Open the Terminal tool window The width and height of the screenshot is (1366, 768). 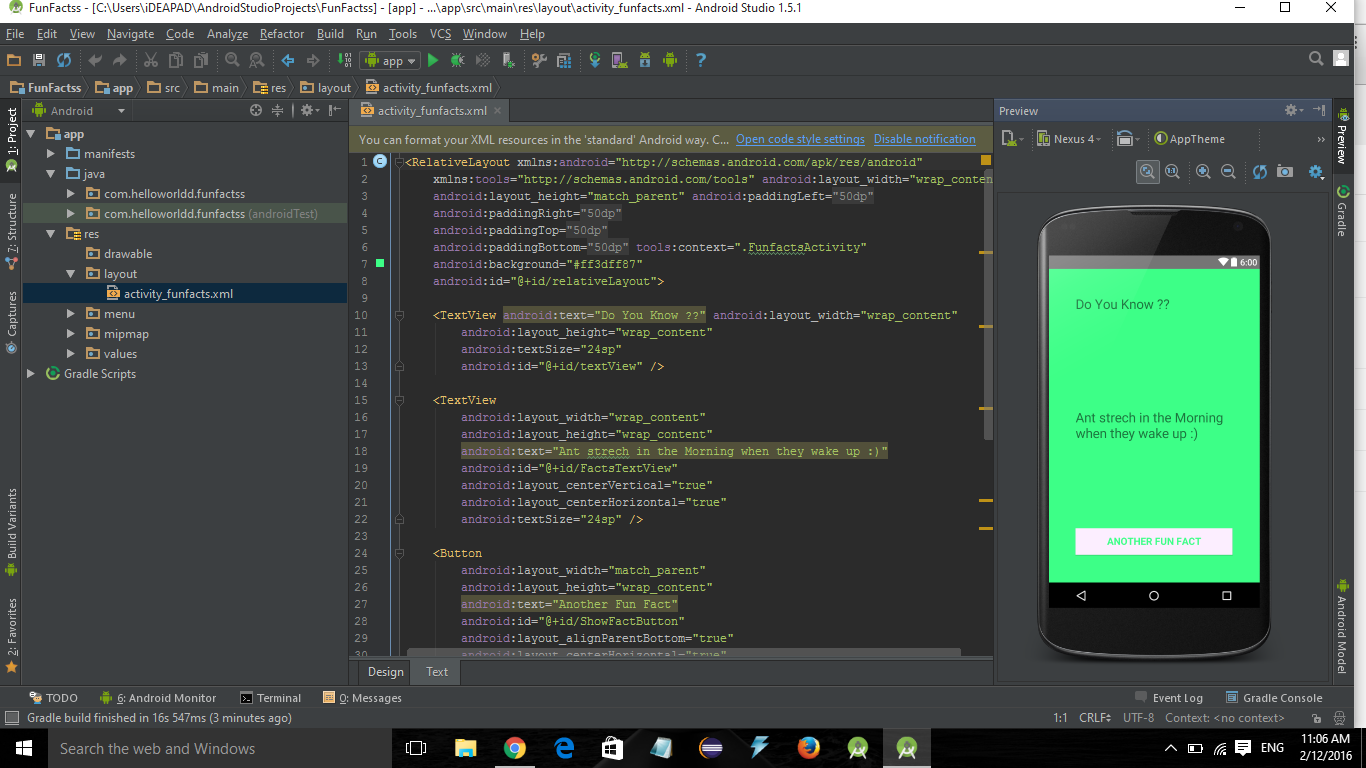coord(271,698)
